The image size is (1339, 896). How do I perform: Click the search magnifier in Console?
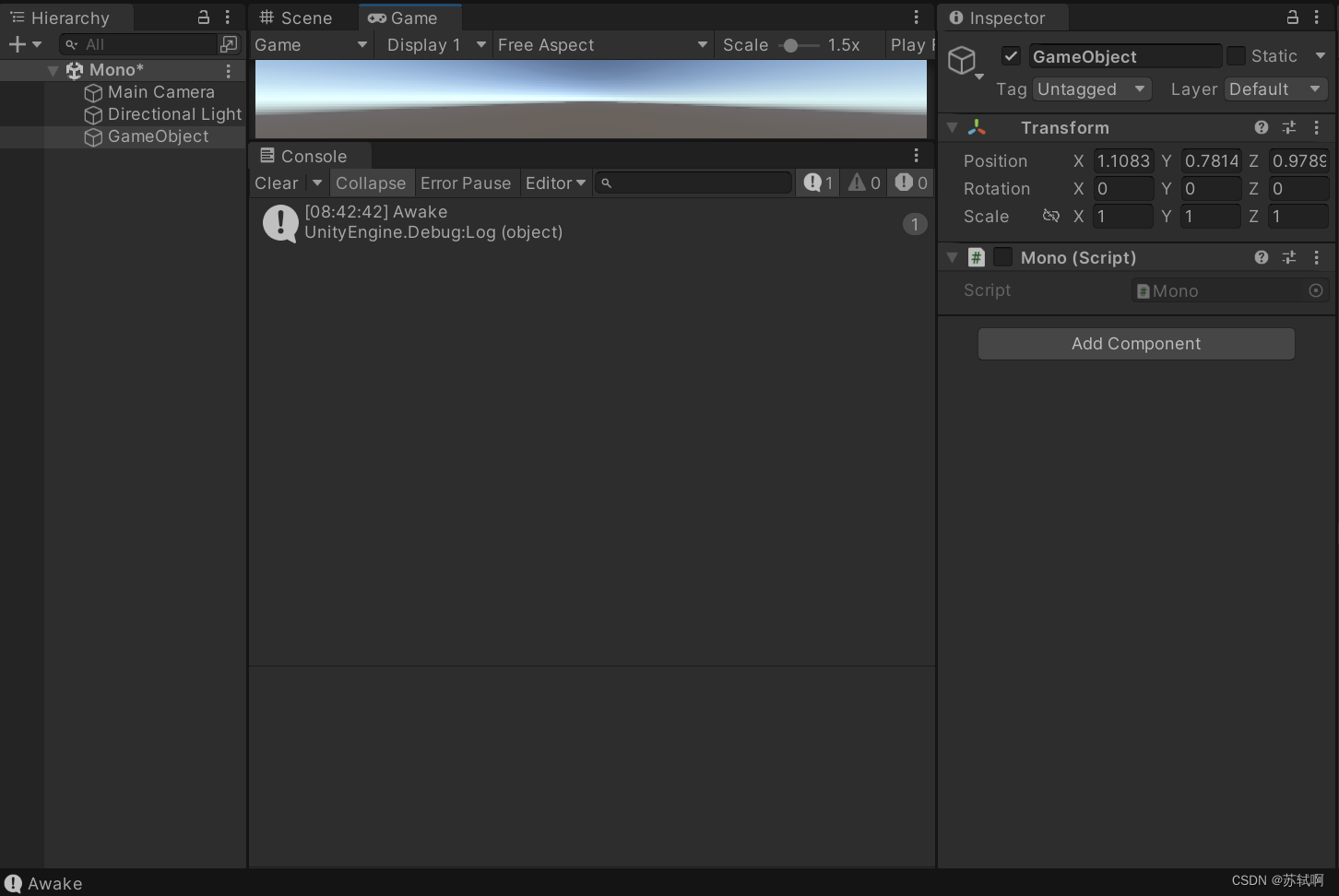coord(607,183)
